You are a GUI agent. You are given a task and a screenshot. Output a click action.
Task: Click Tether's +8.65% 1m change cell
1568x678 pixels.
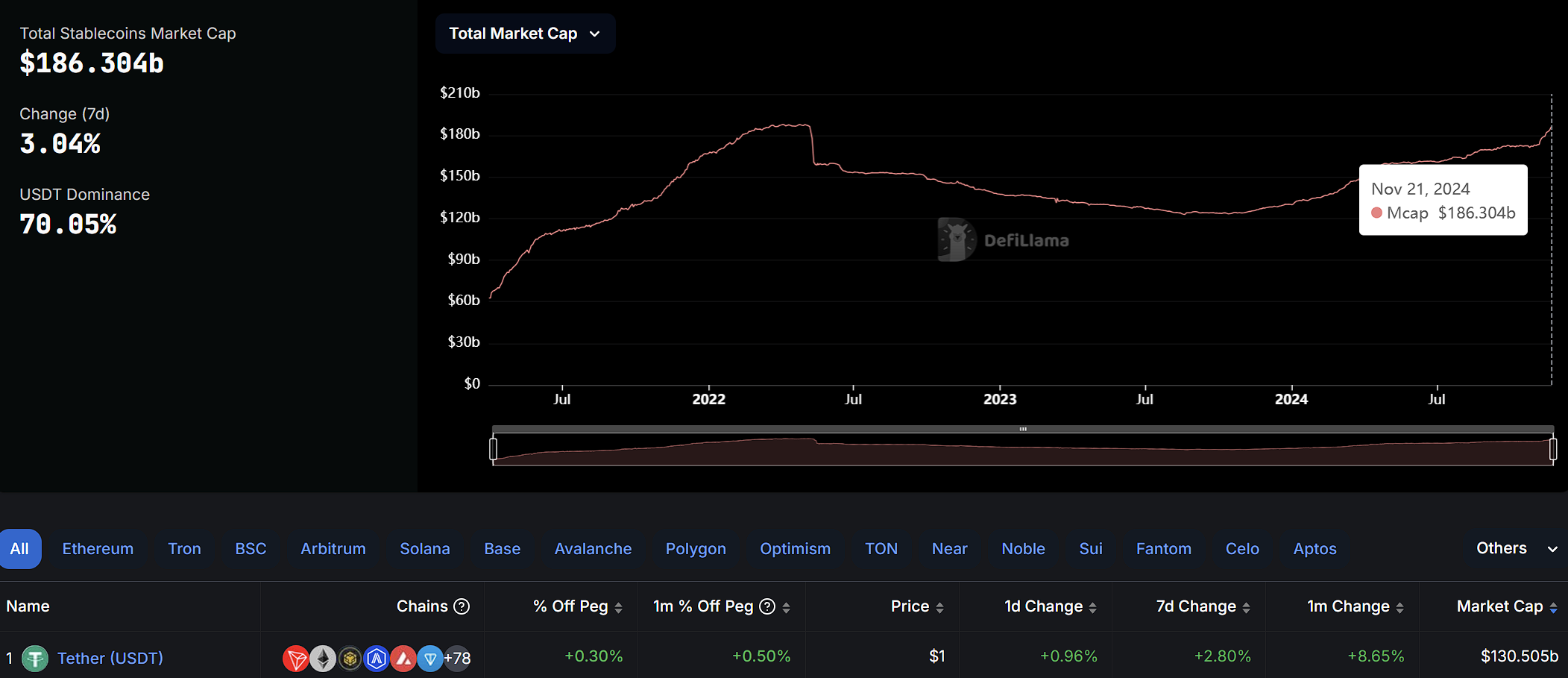[x=1376, y=656]
